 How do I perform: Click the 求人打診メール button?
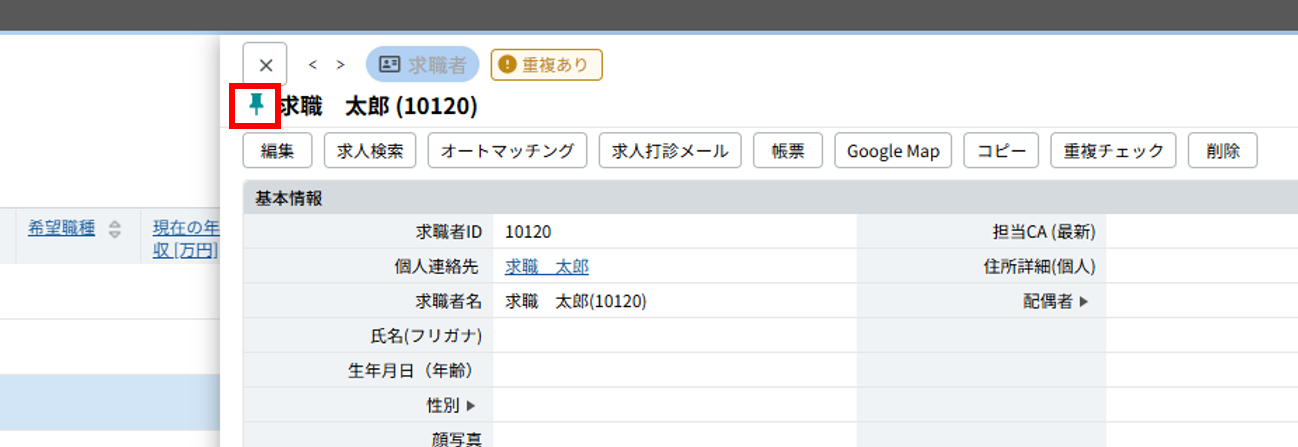pyautogui.click(x=669, y=151)
